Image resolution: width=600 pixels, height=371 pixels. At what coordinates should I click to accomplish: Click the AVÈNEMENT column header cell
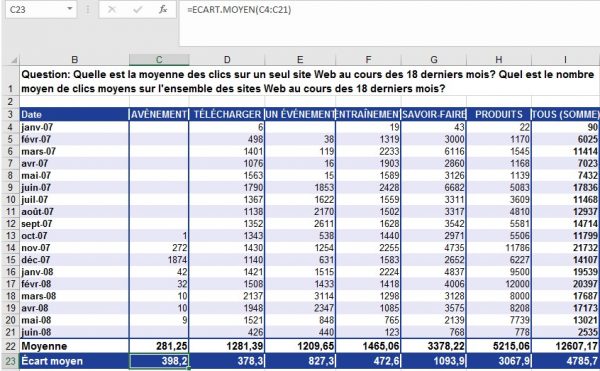[159, 114]
